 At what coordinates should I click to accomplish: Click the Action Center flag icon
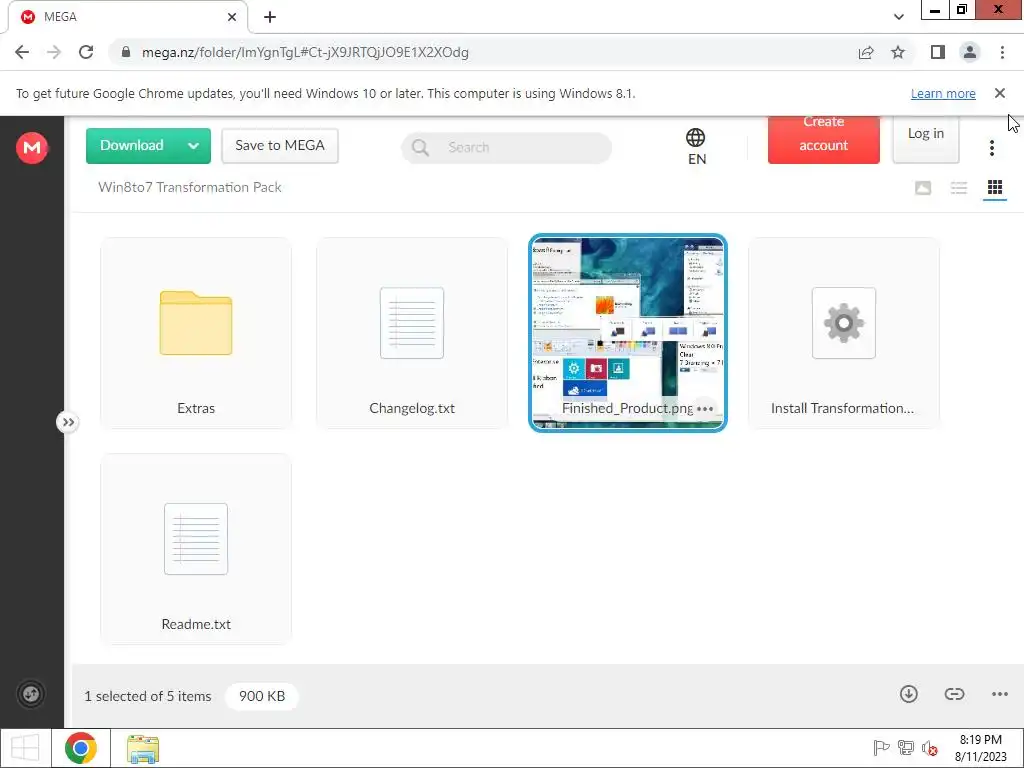pos(881,748)
